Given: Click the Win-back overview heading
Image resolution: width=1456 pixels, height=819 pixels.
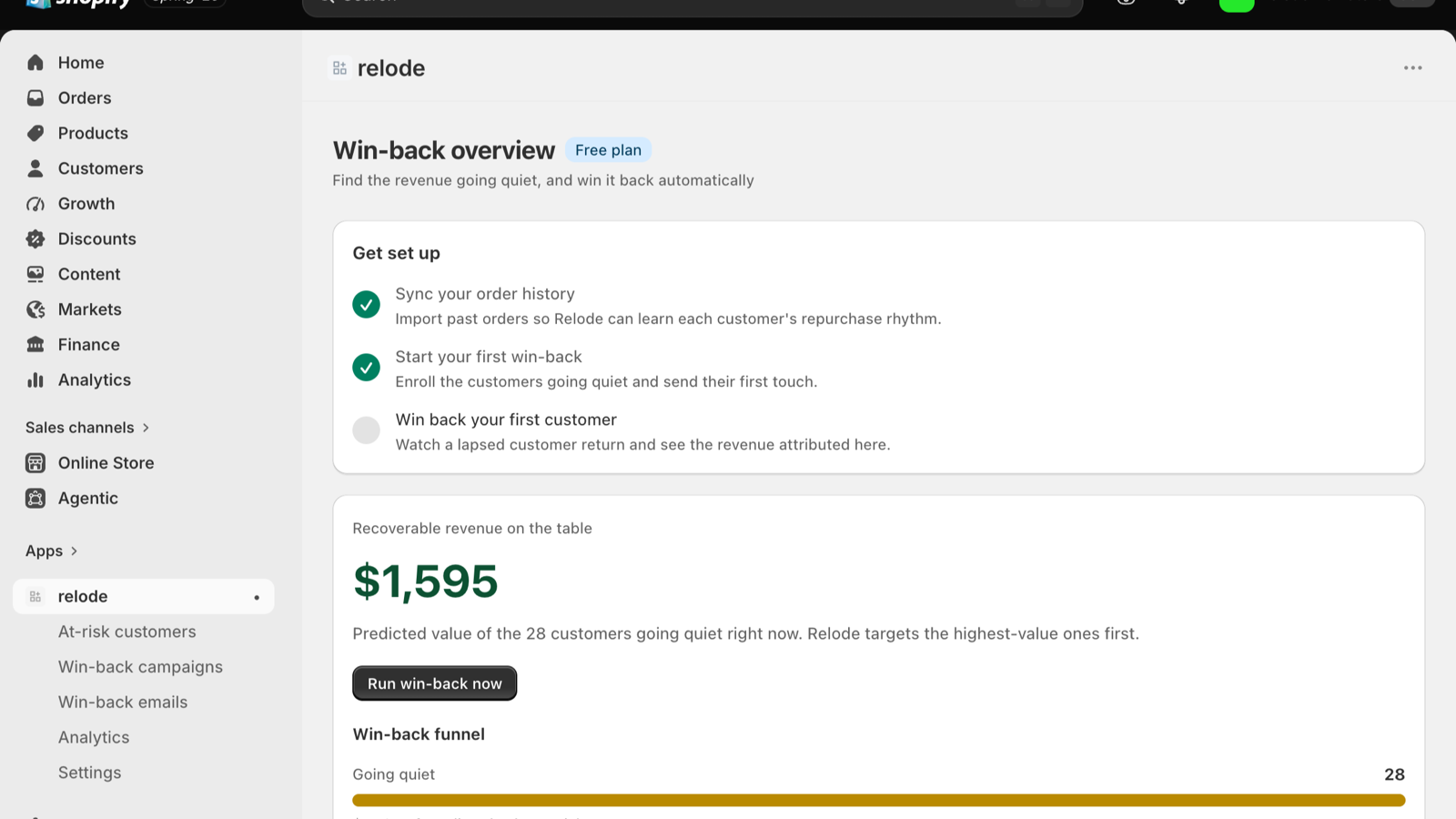Looking at the screenshot, I should coord(444,150).
